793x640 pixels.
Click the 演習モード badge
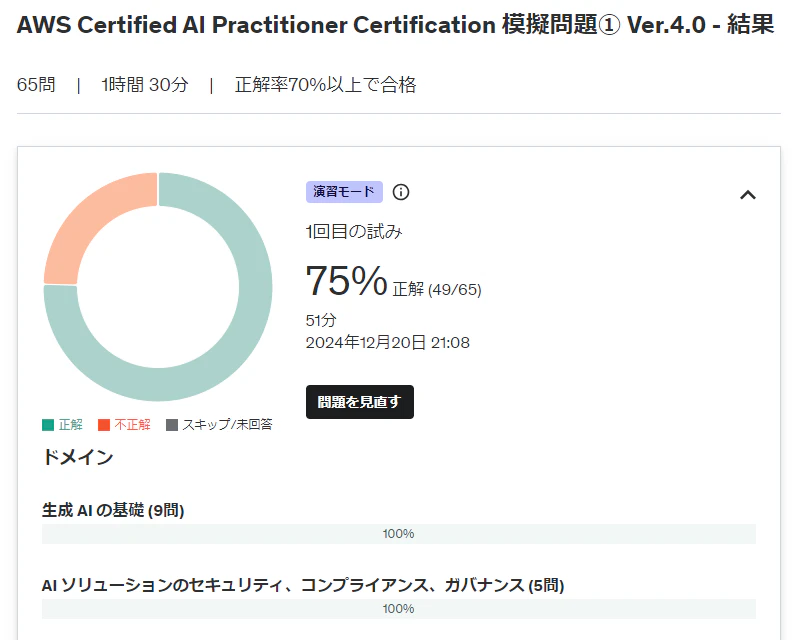coord(344,192)
